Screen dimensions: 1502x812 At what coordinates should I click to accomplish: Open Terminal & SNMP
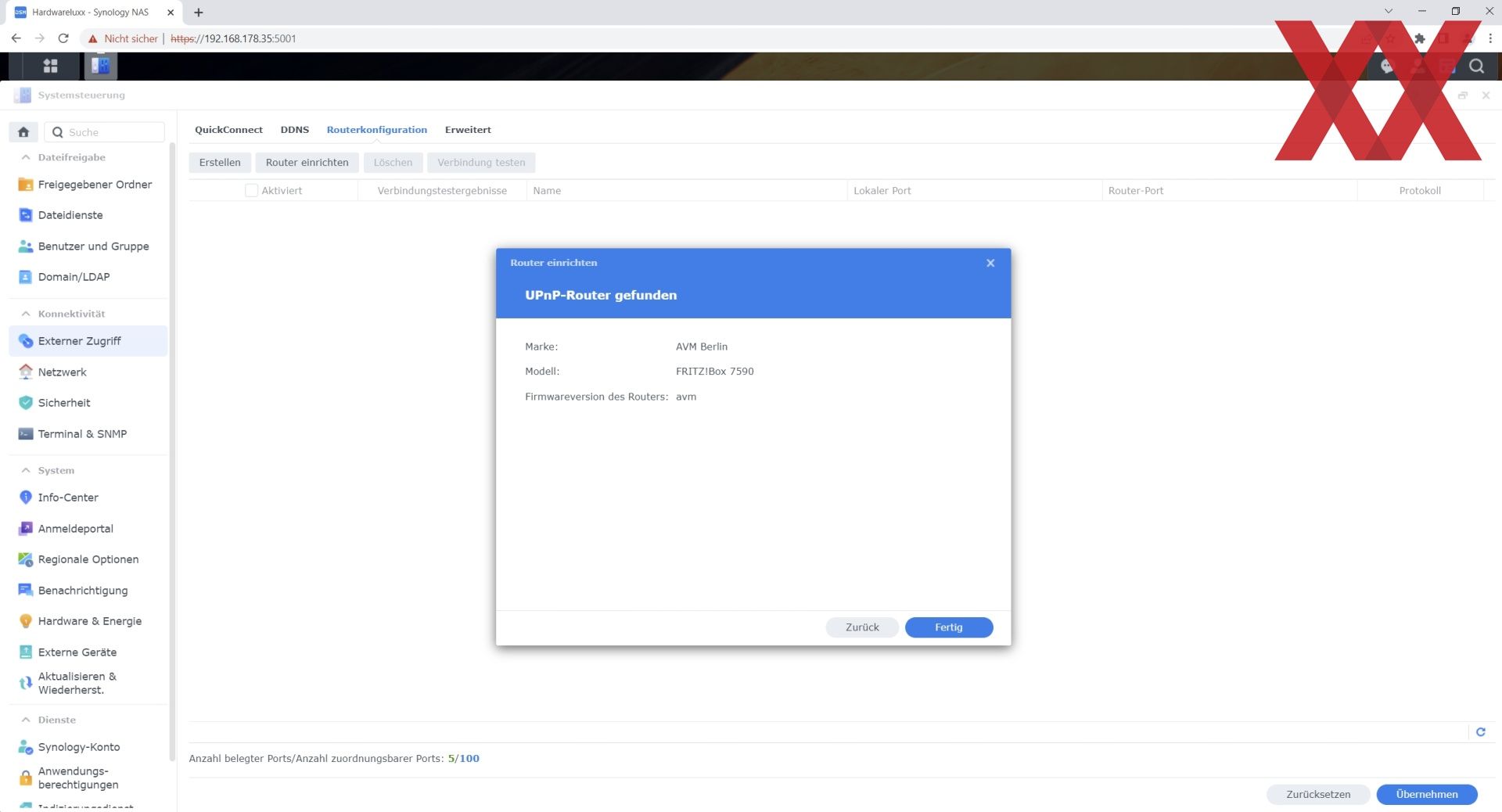click(x=88, y=434)
